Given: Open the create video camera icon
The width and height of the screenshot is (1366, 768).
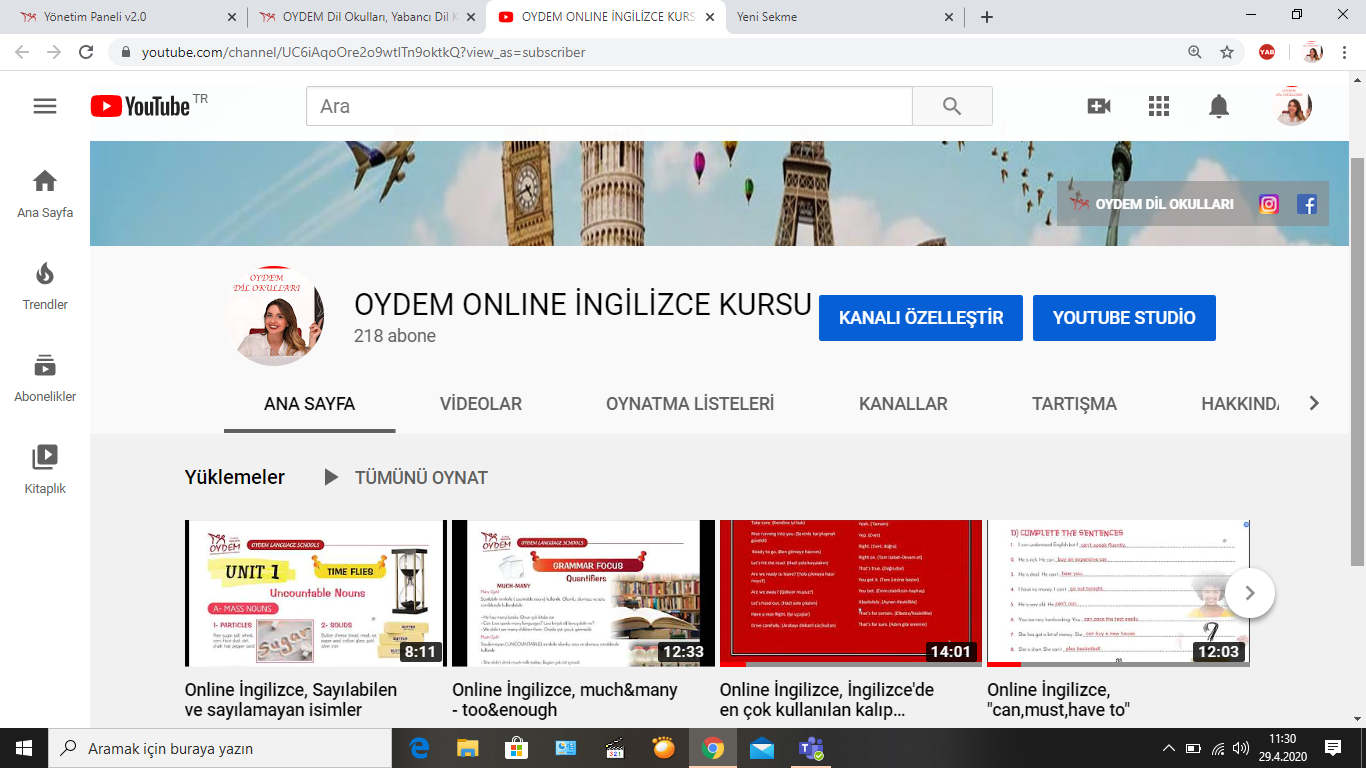Looking at the screenshot, I should [x=1099, y=106].
